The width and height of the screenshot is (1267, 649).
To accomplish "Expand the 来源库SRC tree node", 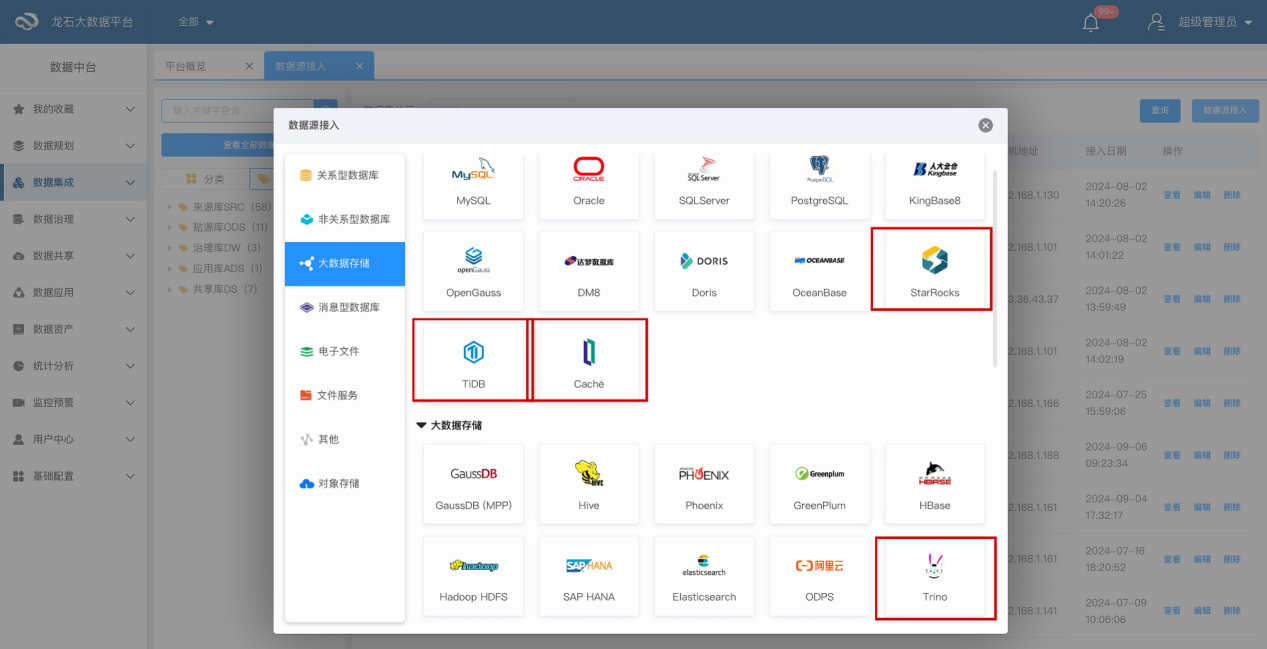I will coord(171,208).
